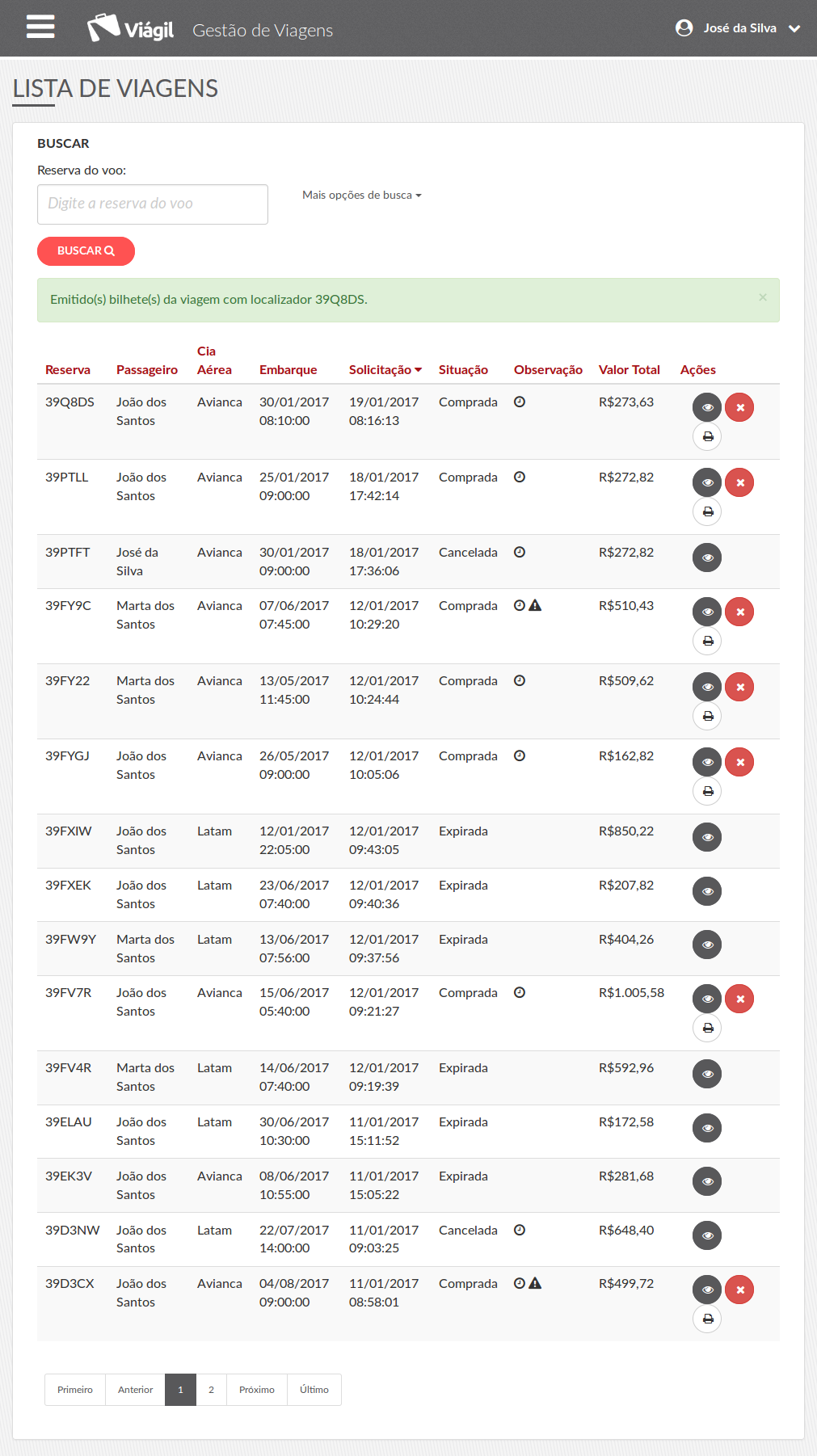Print ticket for reservation 39FV7R
The width and height of the screenshot is (817, 1456).
point(707,1028)
